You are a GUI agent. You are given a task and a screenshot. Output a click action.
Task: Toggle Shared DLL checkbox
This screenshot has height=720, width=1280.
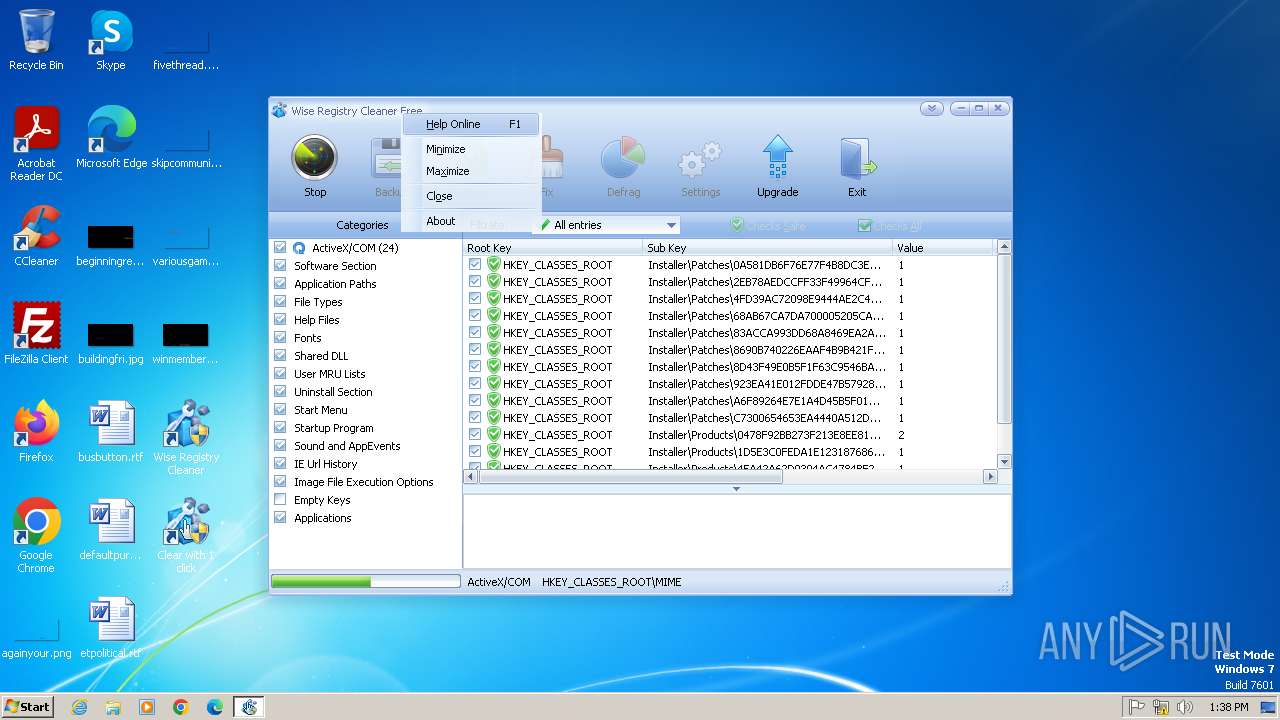pos(280,355)
